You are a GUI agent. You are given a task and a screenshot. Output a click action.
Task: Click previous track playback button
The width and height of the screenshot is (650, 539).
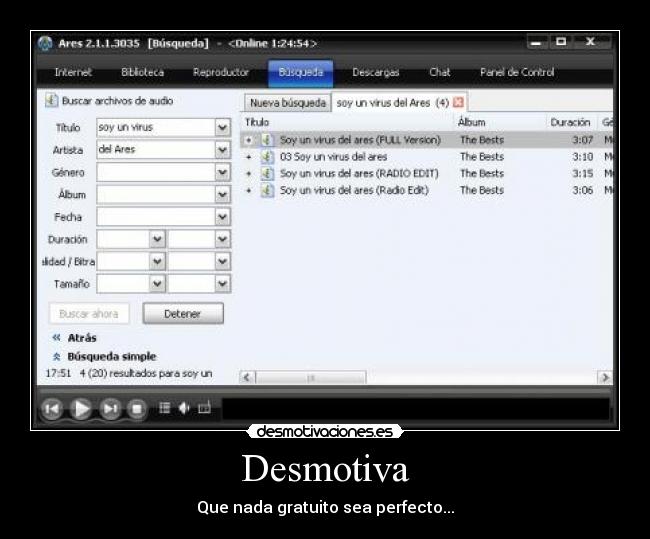[x=52, y=409]
